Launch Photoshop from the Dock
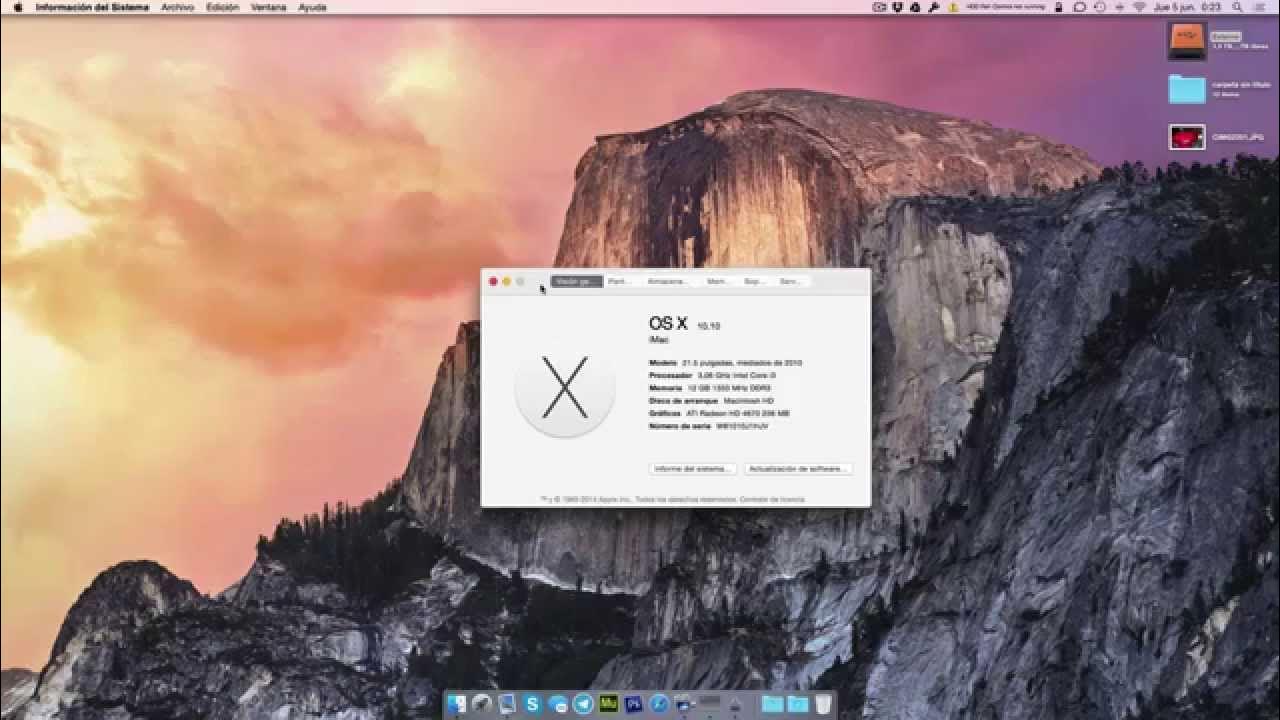1280x720 pixels. [633, 704]
